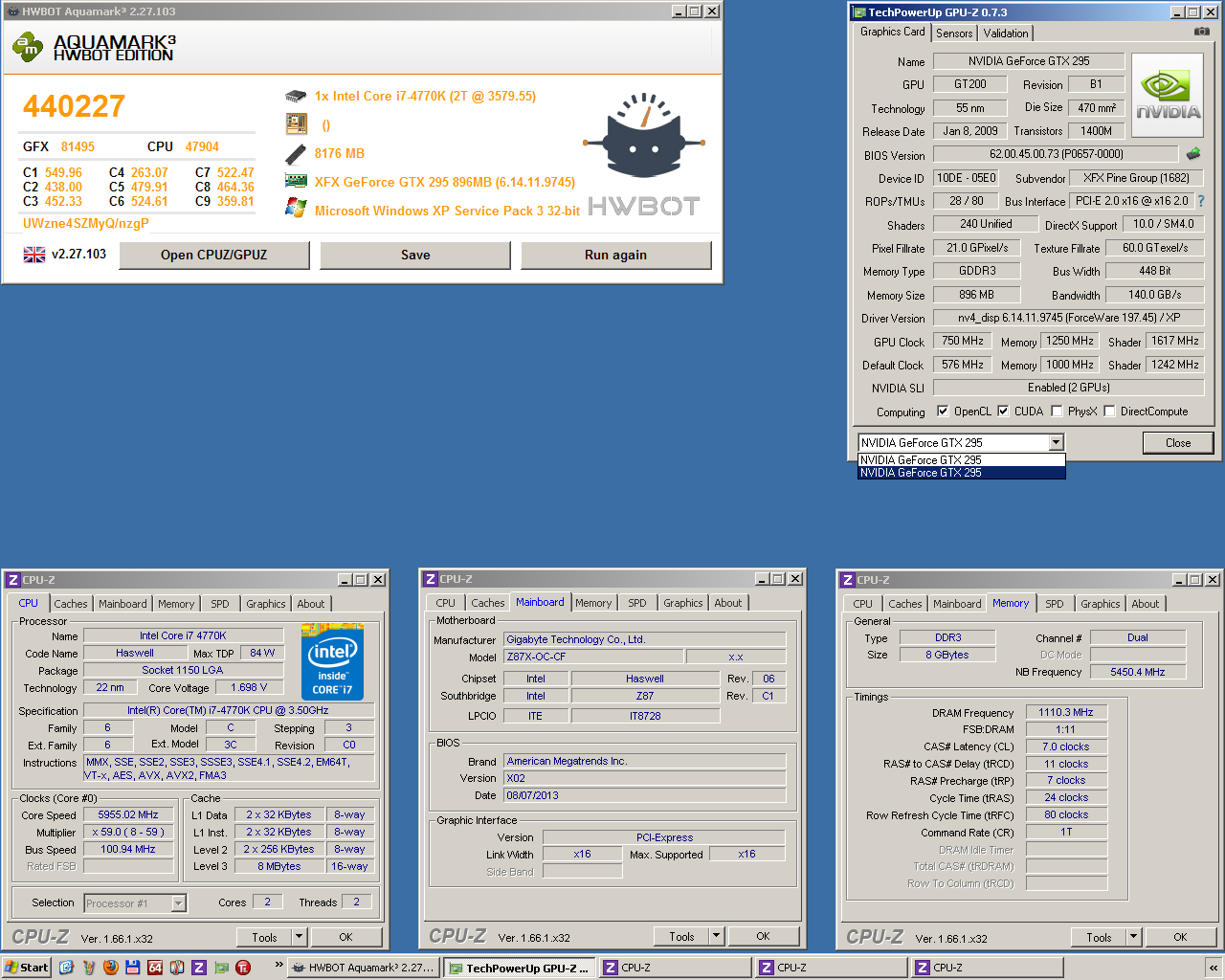Open the red 64 quick launch icon
The width and height of the screenshot is (1225, 980).
tap(155, 968)
